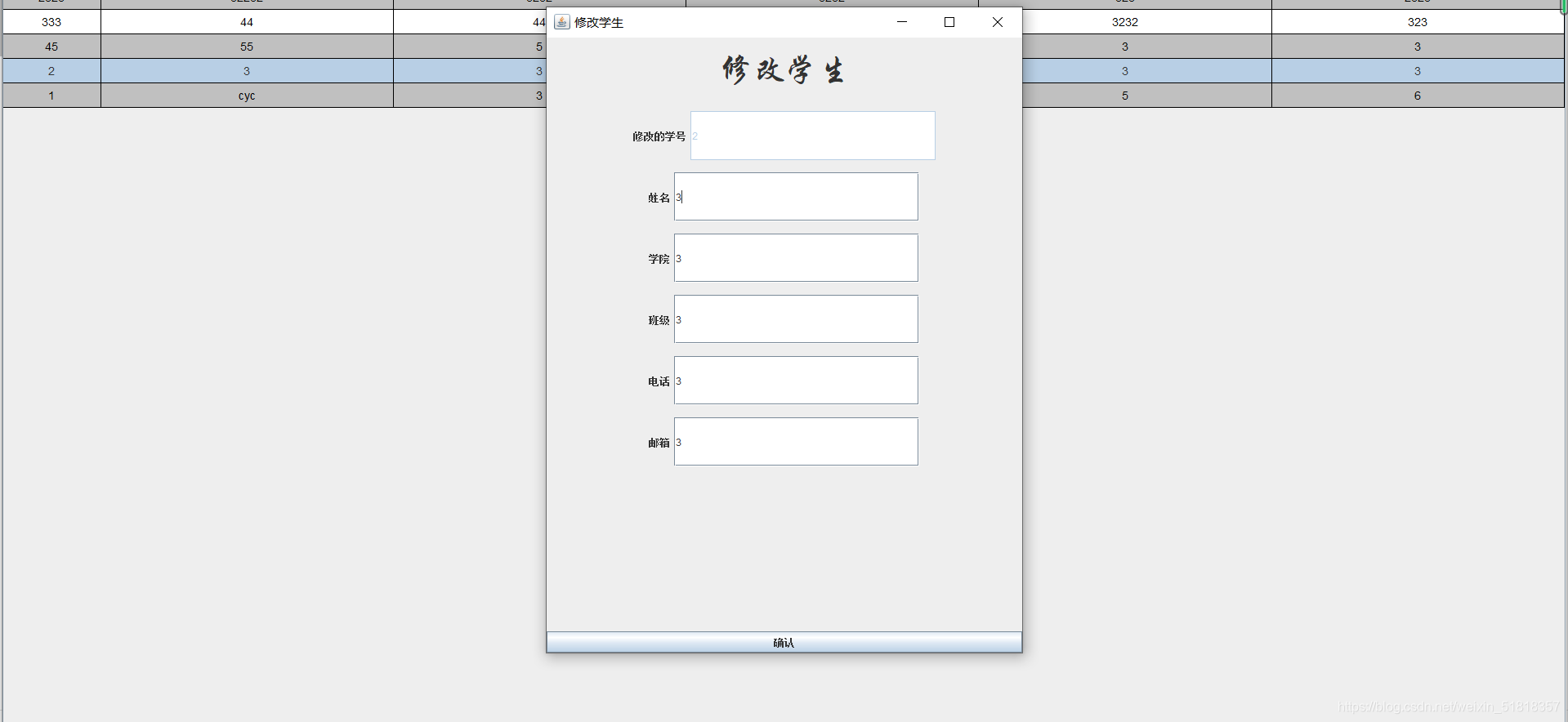Focus the 修改的学号 input field
Screen dimensions: 1568x722
[x=813, y=136]
